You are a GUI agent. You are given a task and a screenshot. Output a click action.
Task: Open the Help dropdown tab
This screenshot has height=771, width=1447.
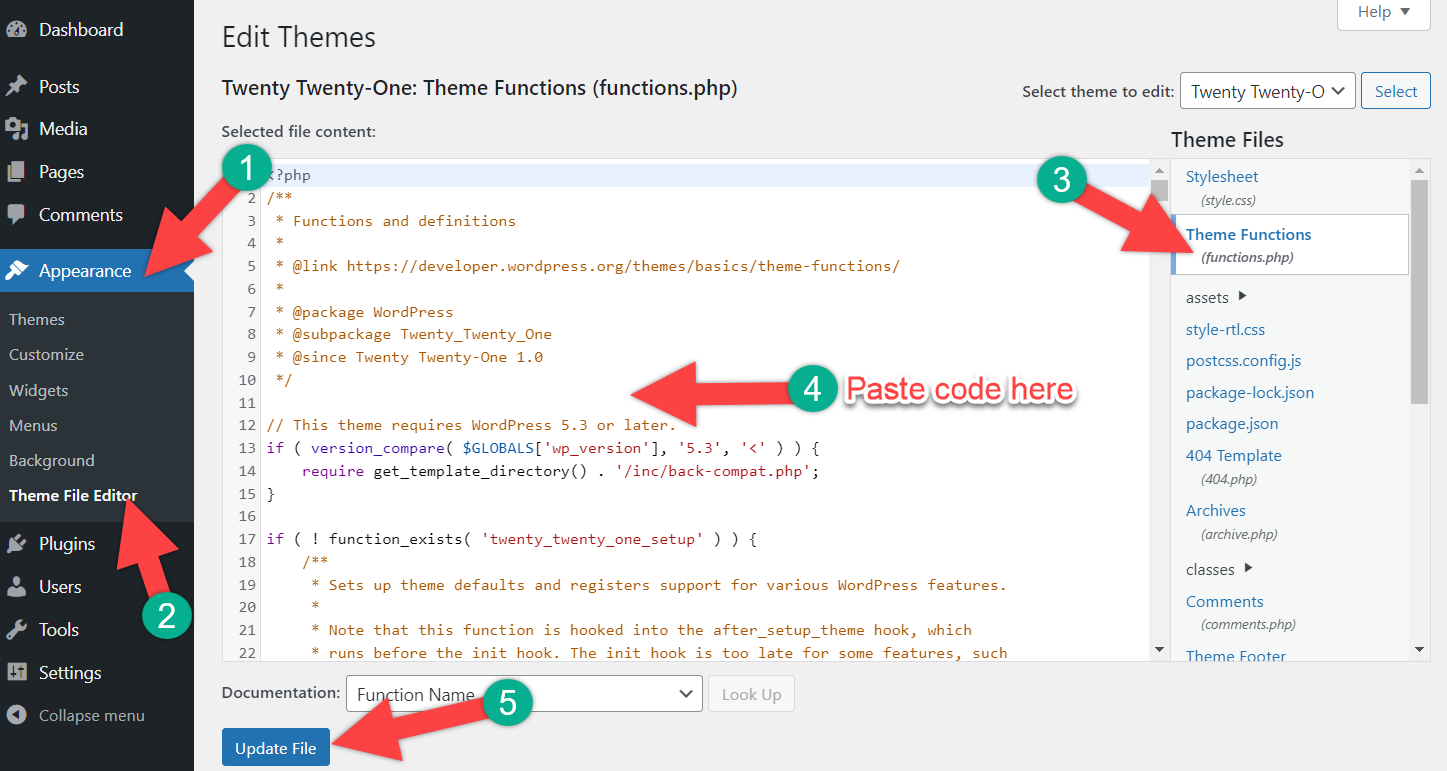[x=1383, y=13]
